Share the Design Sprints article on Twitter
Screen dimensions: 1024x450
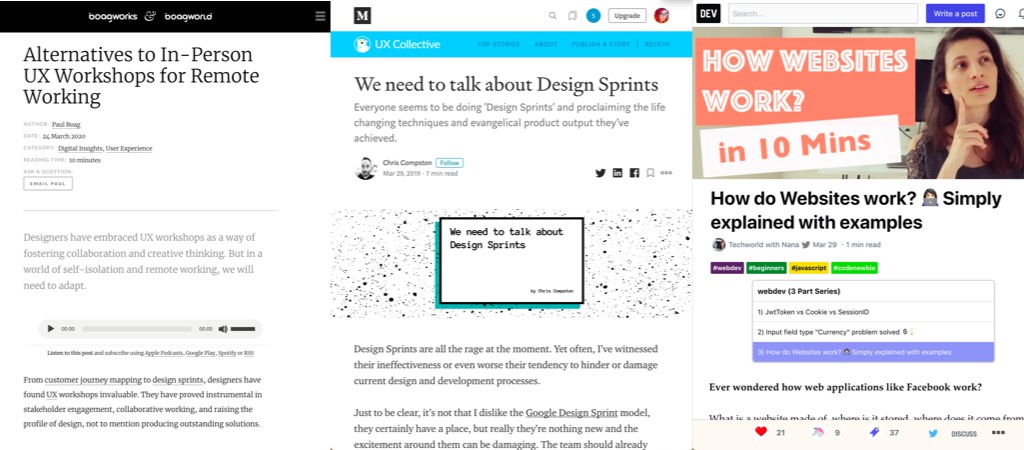tap(600, 173)
